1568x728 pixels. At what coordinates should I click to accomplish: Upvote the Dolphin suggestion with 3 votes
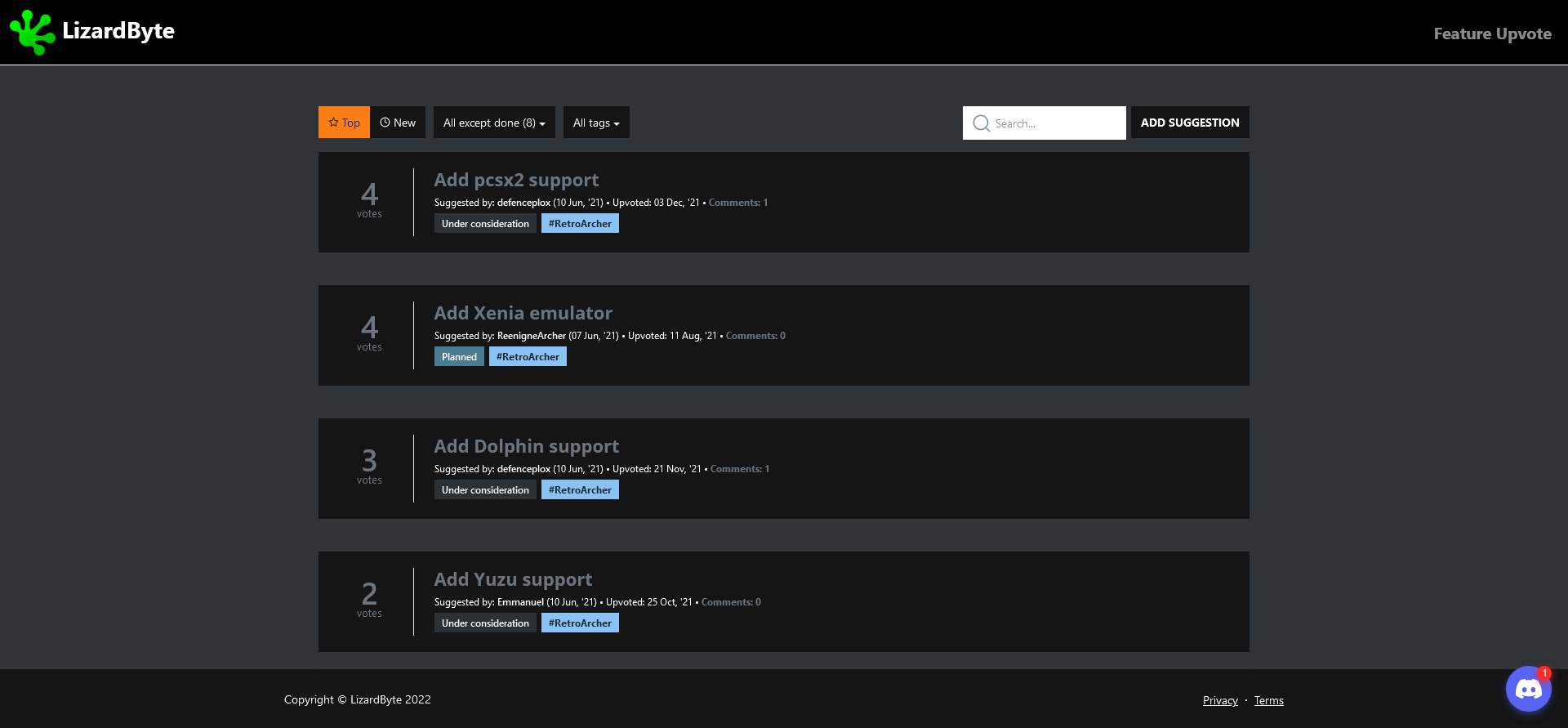point(369,467)
